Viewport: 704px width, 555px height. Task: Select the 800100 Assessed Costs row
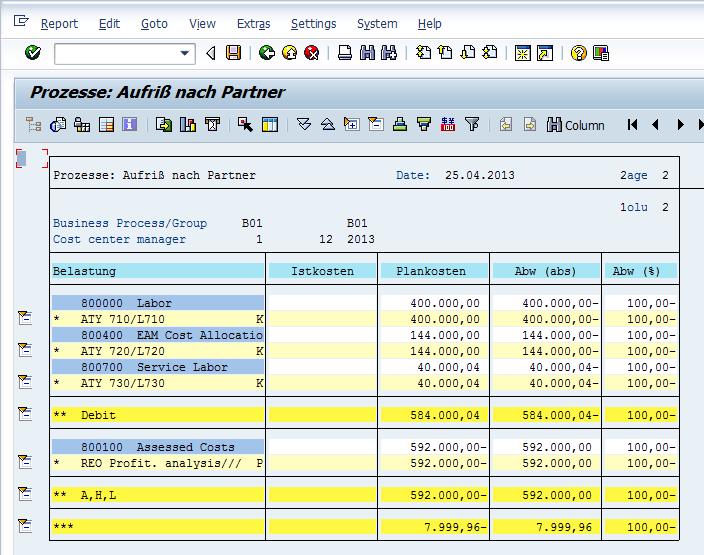158,446
